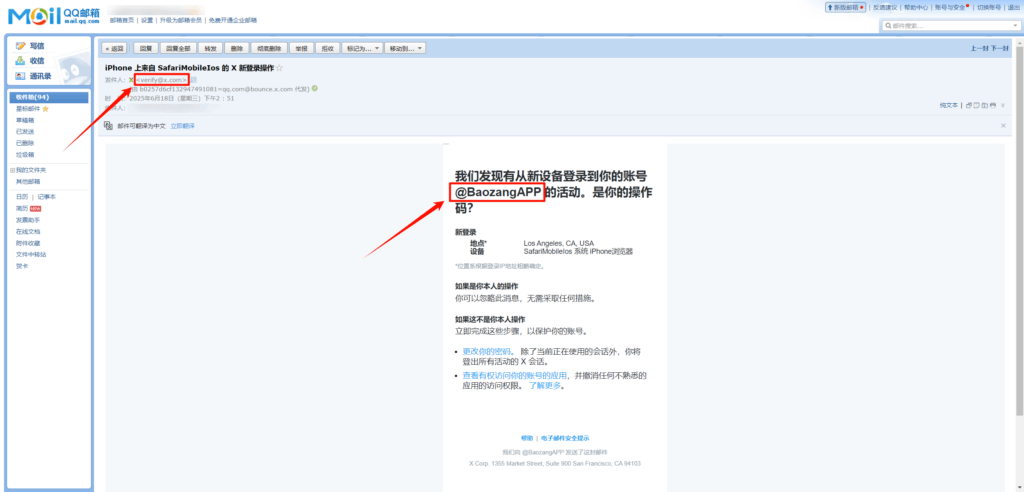Open 附件收藏 in sidebar

[28, 243]
